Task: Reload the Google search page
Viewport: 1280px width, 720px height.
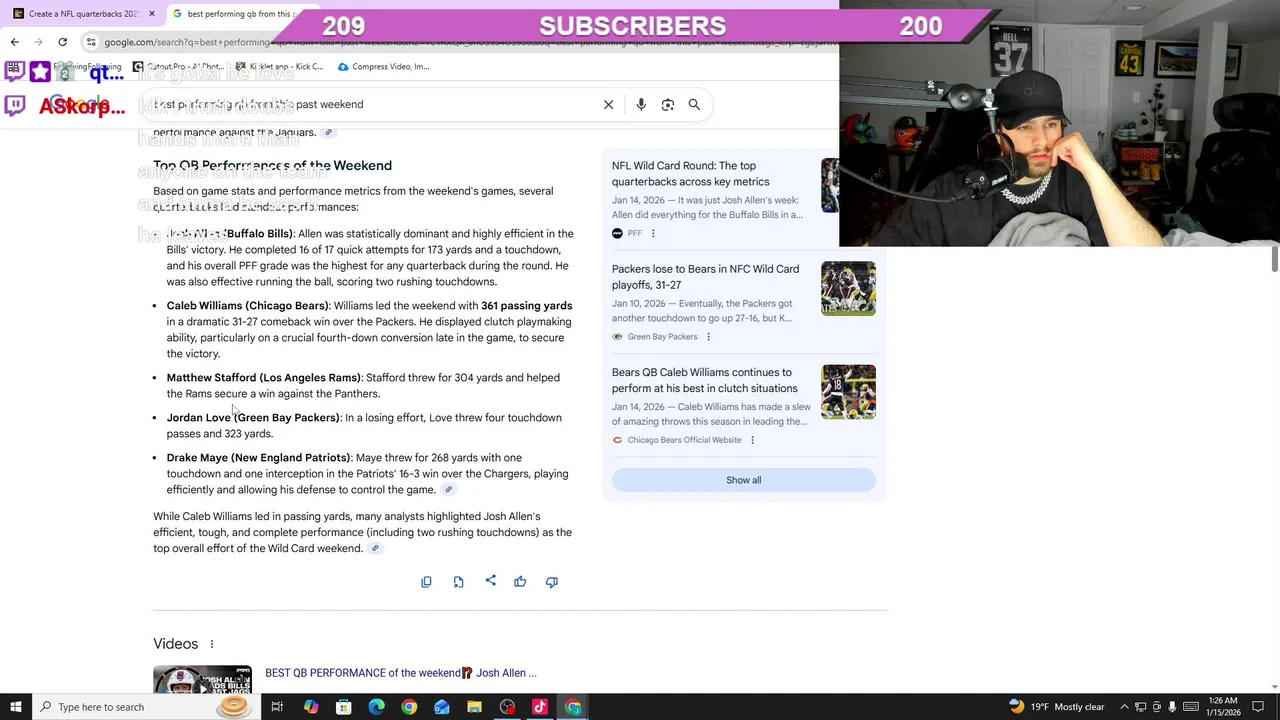Action: (x=62, y=42)
